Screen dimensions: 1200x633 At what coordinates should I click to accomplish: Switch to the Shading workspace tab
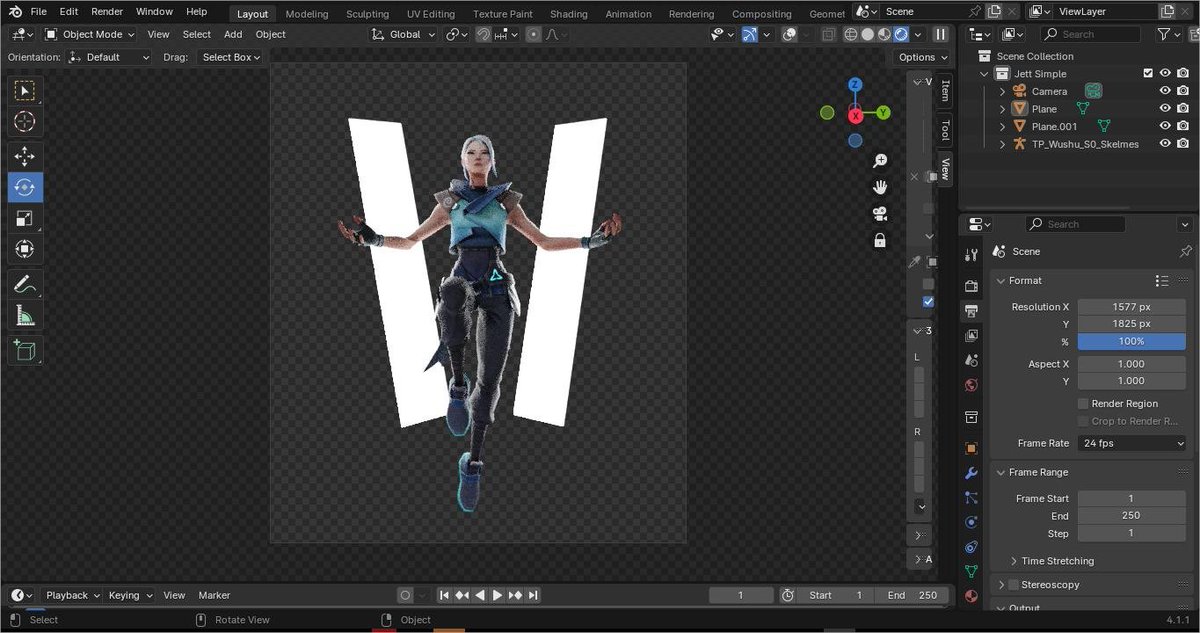point(568,14)
